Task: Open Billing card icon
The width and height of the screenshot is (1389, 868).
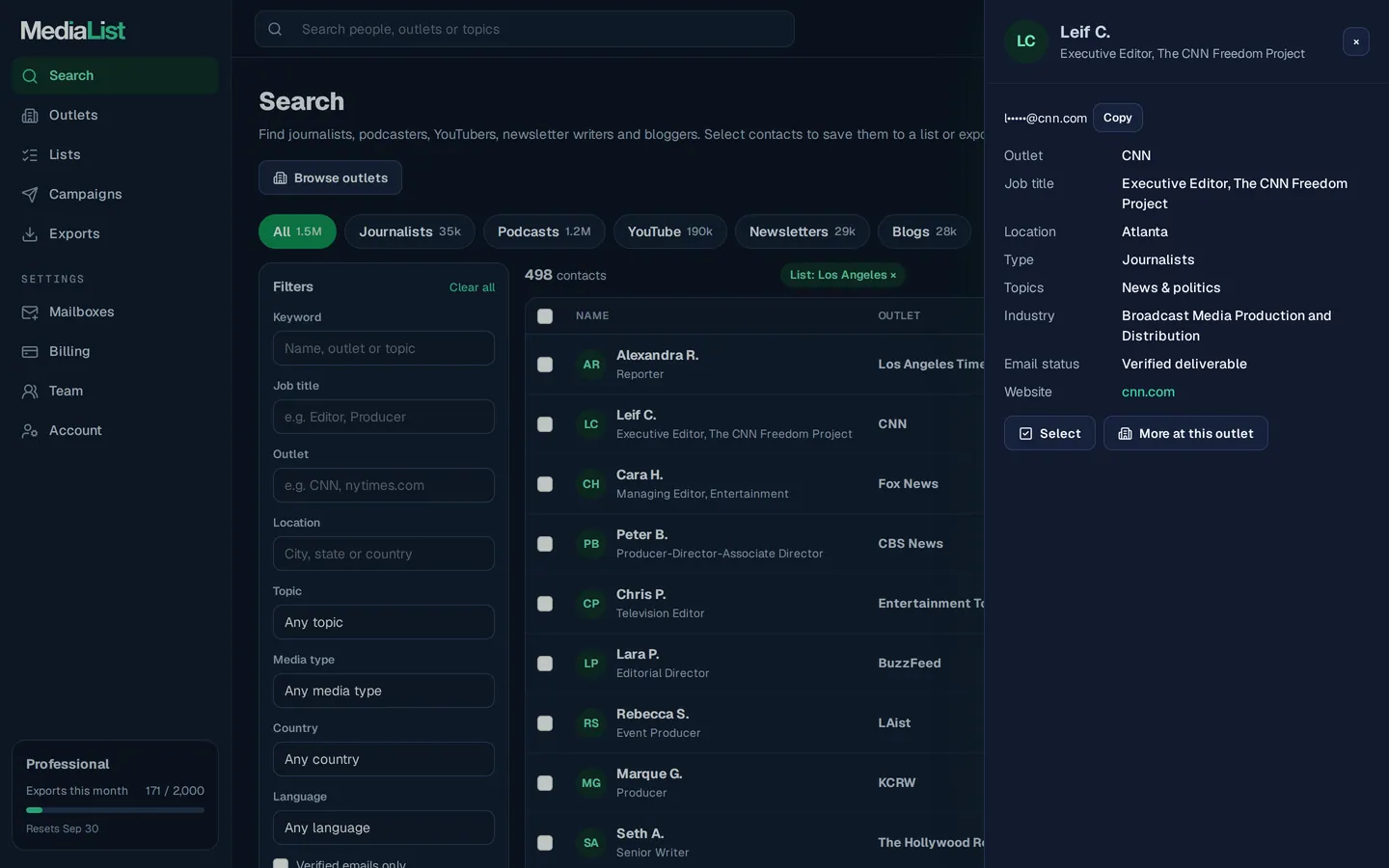Action: (x=30, y=352)
